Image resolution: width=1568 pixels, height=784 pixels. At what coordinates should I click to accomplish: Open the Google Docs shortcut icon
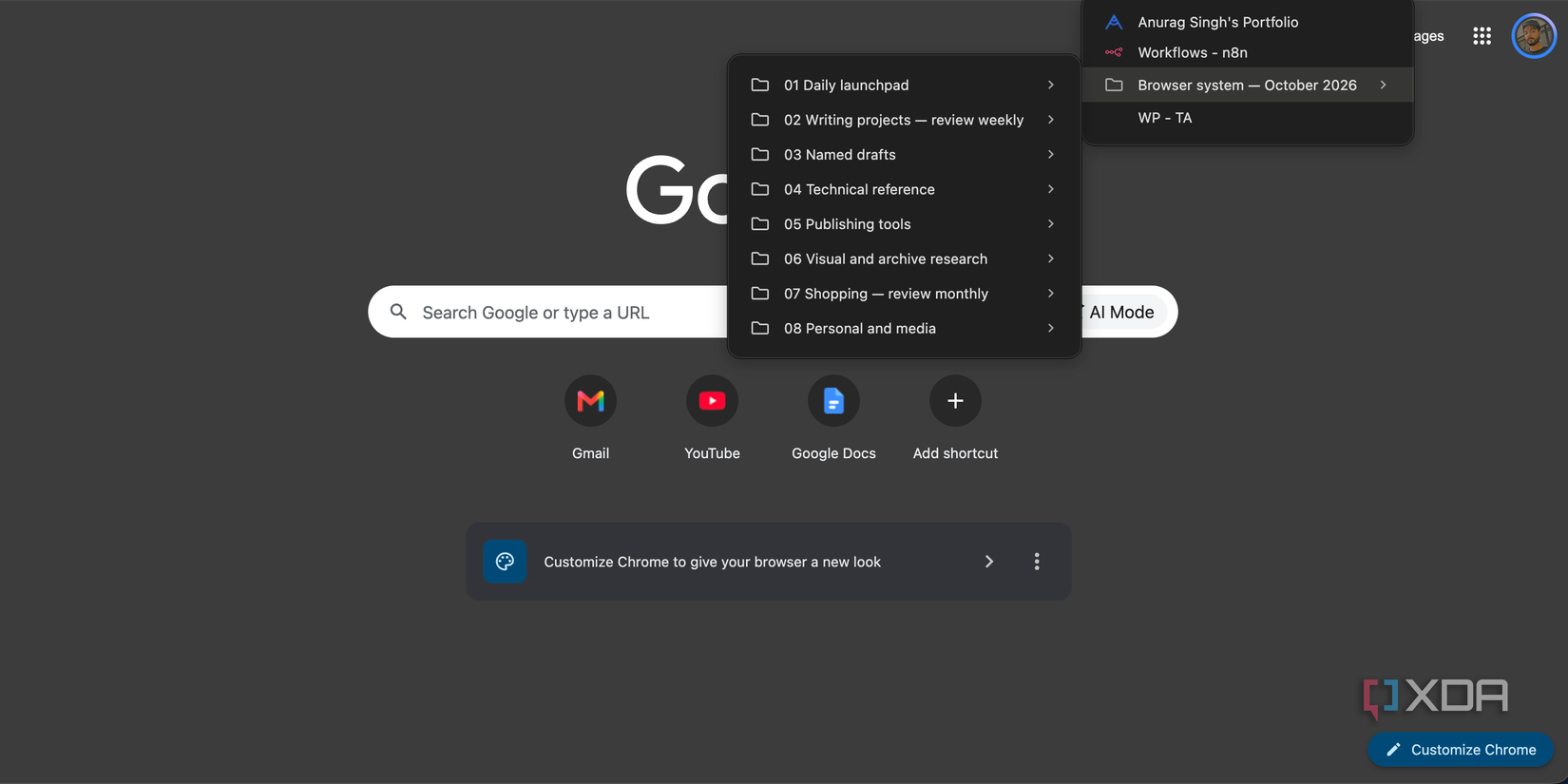(833, 401)
